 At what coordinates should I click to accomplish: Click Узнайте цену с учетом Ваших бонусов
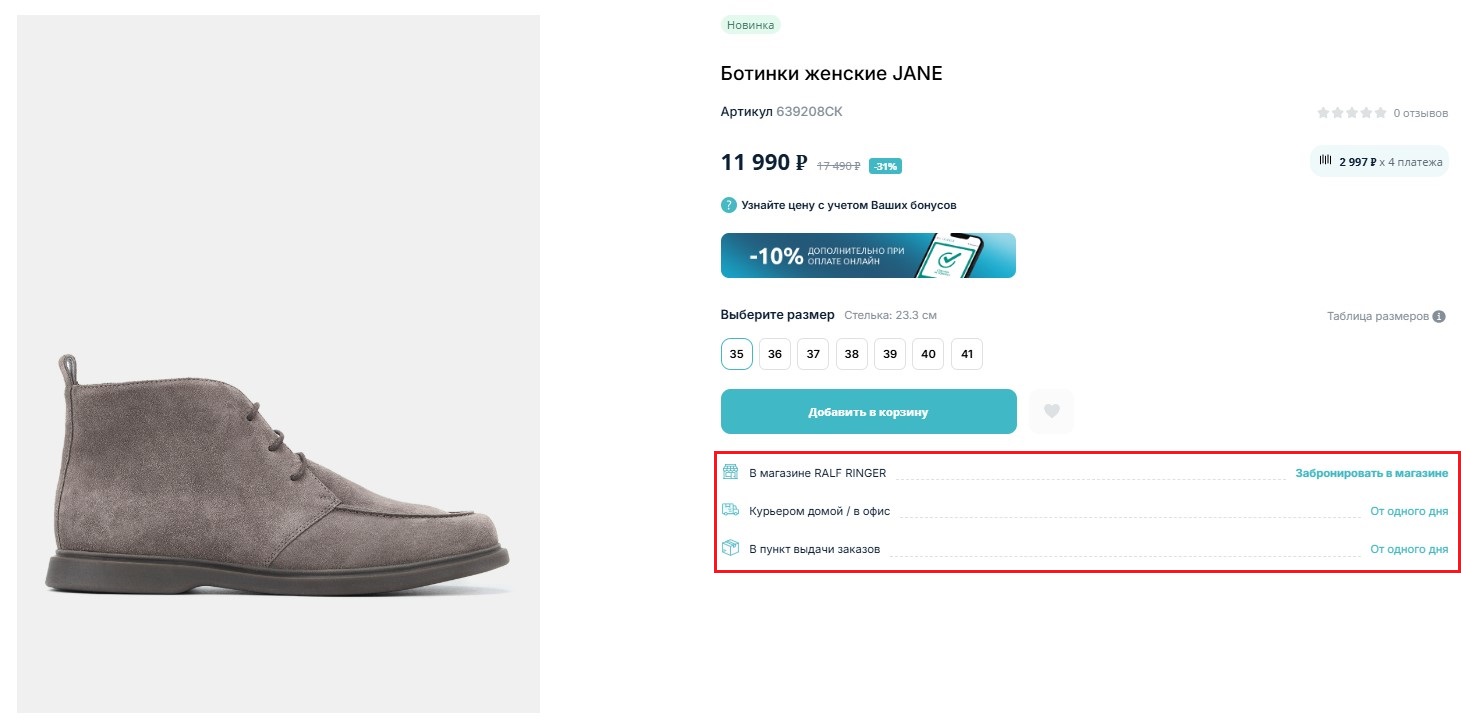[848, 205]
